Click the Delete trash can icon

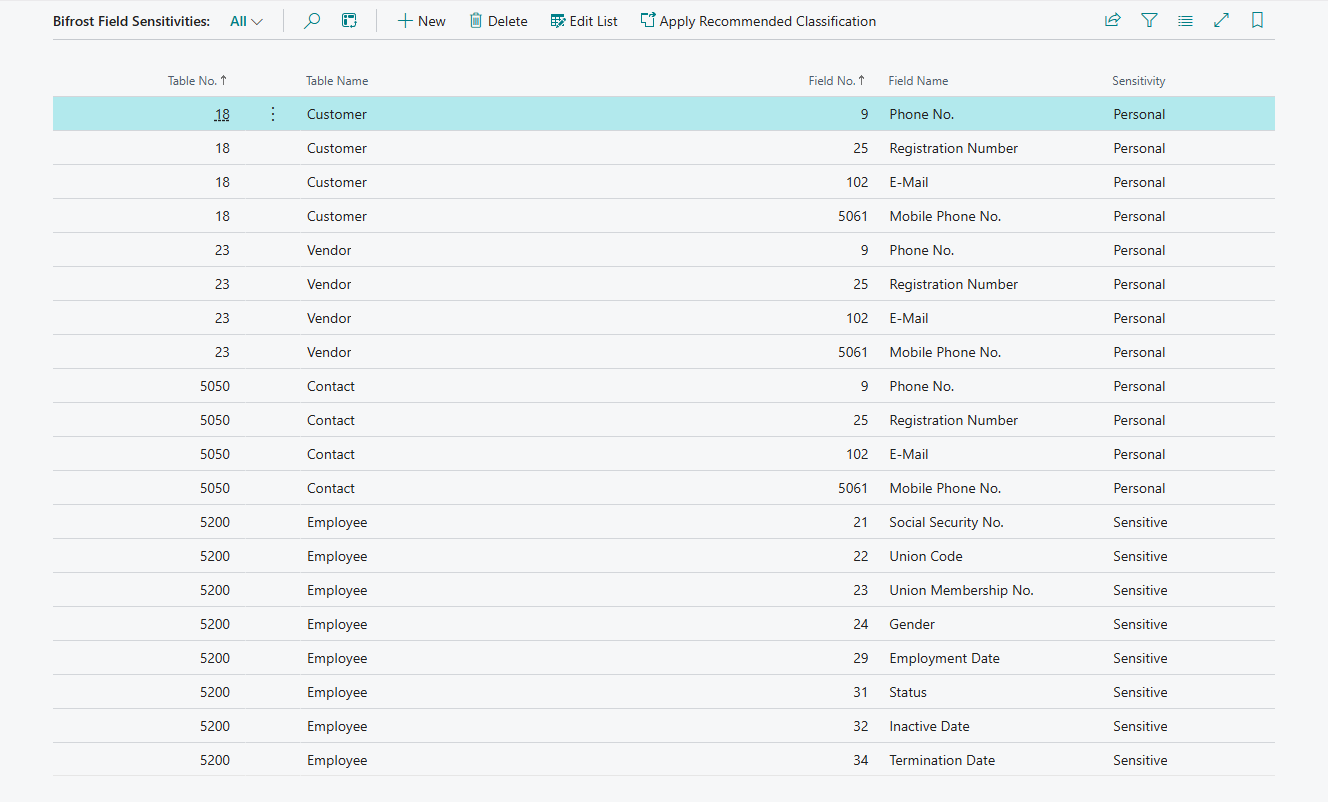pyautogui.click(x=476, y=21)
